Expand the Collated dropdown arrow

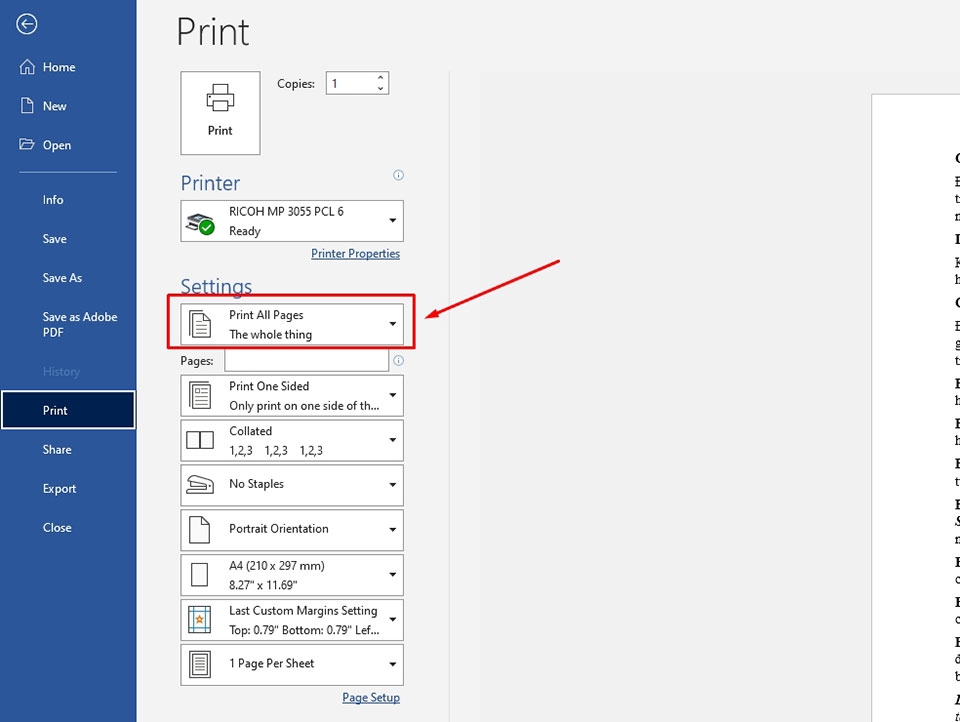point(392,440)
